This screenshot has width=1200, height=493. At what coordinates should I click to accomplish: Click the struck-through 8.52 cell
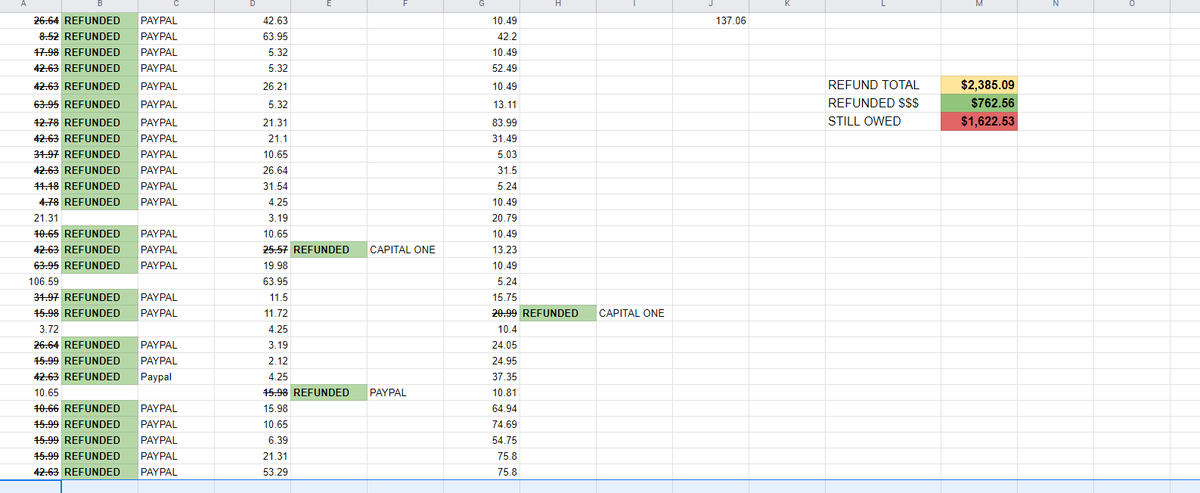pos(30,36)
